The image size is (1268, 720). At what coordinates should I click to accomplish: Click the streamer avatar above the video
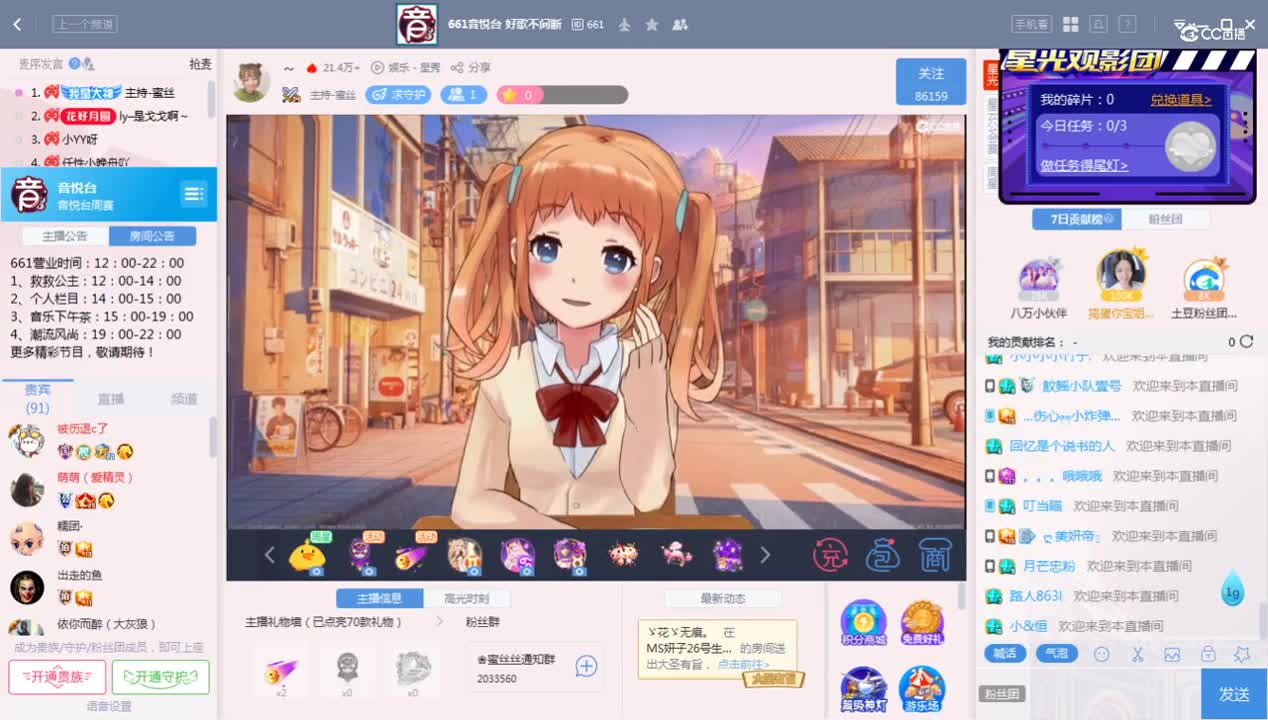pos(251,81)
